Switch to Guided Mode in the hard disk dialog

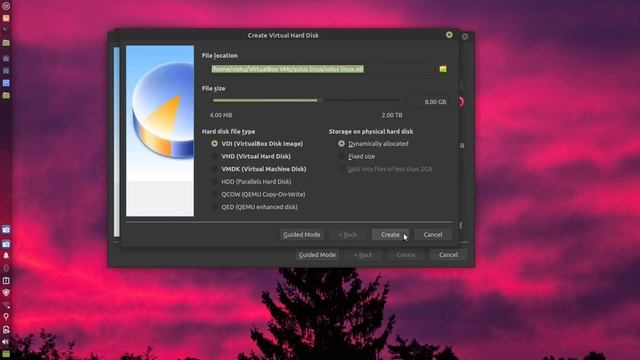(302, 235)
